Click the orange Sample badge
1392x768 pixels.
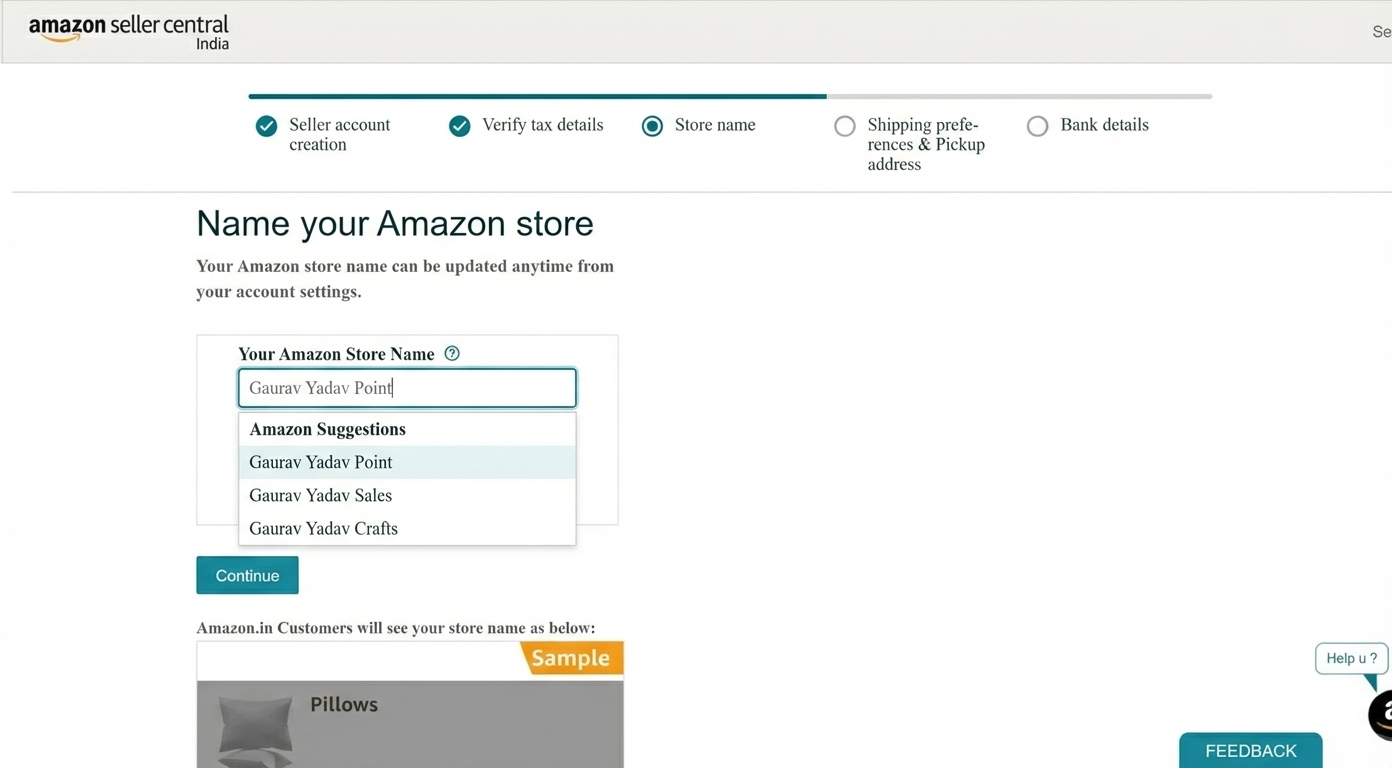[571, 658]
